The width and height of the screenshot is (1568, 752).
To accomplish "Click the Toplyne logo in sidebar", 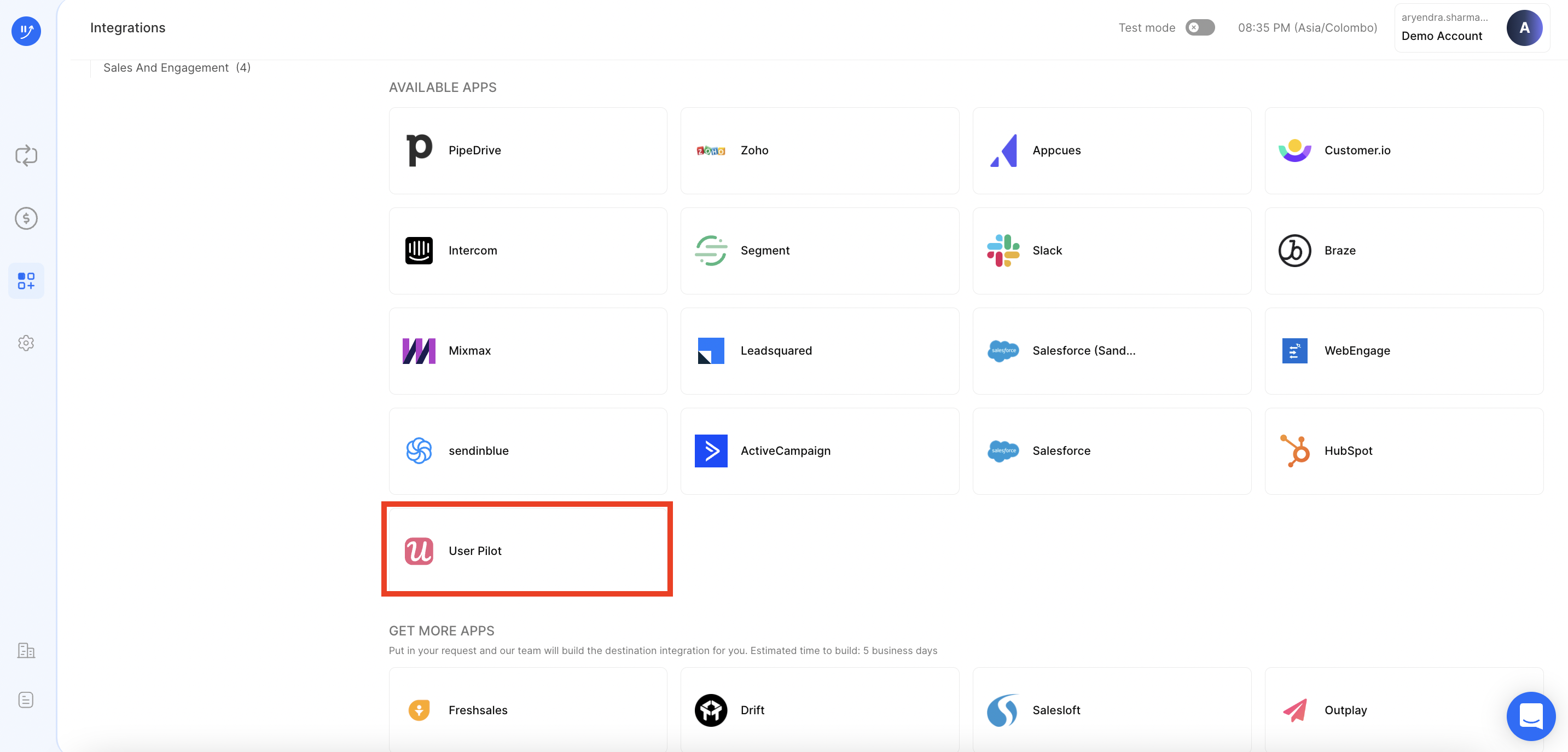I will click(26, 31).
